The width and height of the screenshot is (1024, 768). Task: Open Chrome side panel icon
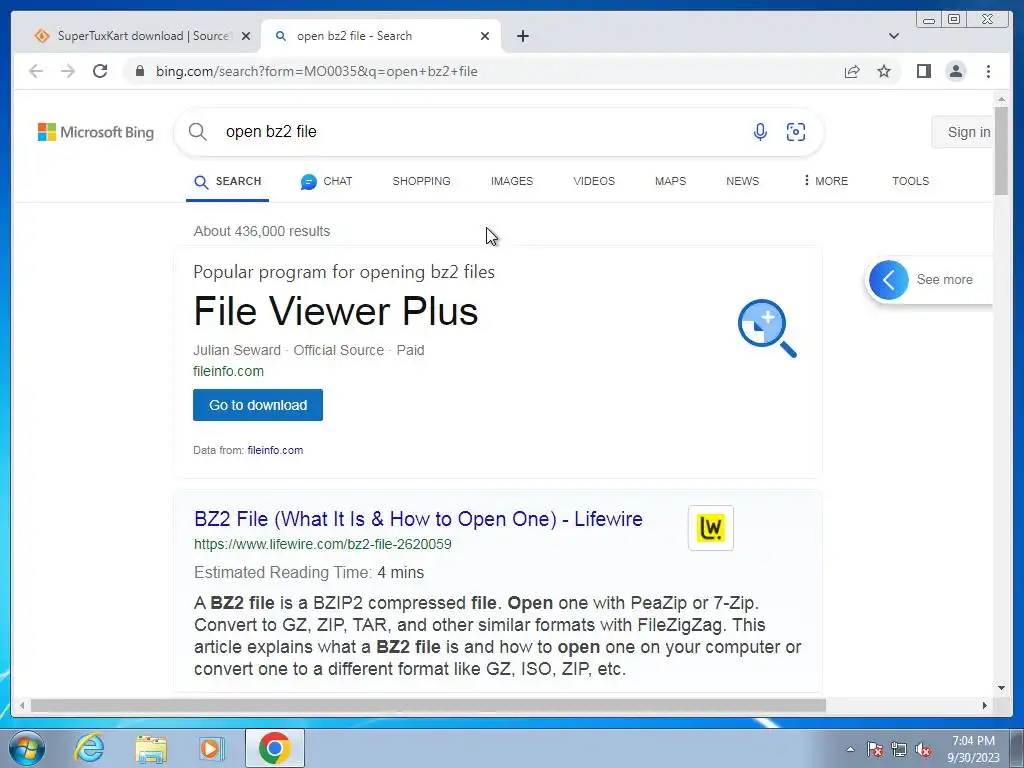pos(923,71)
